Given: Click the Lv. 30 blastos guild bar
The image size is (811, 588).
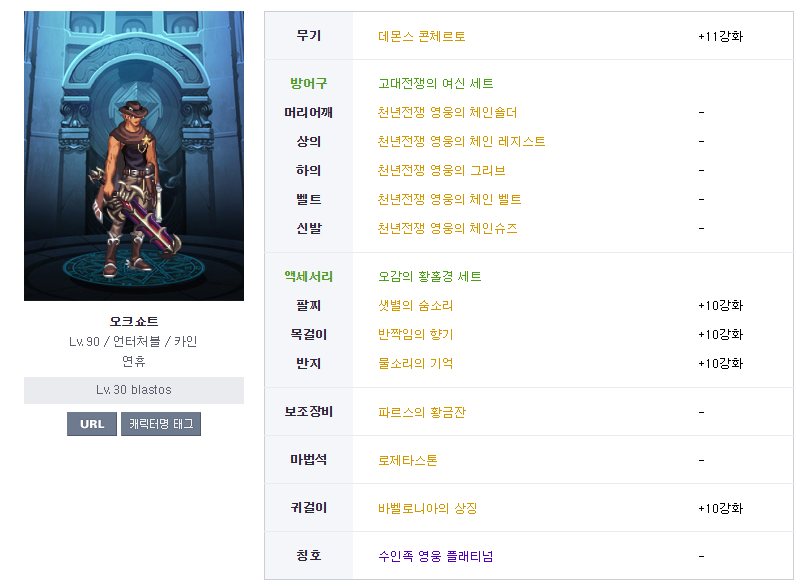Looking at the screenshot, I should coord(134,390).
